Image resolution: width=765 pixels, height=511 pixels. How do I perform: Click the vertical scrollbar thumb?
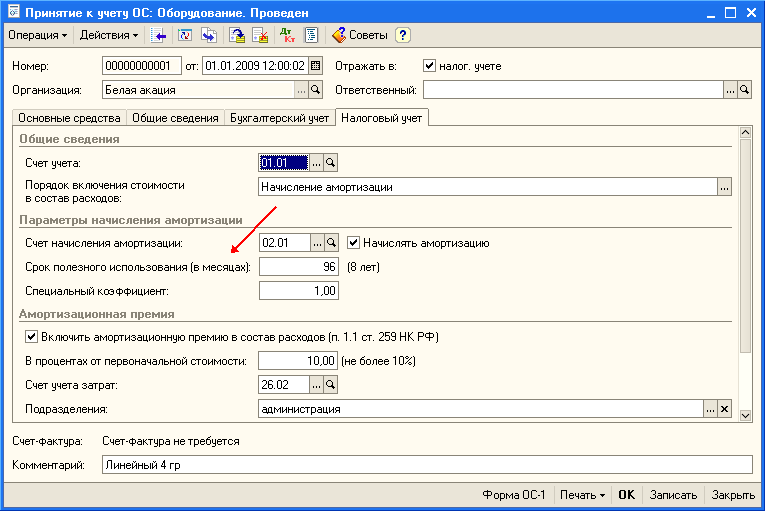pos(745,245)
